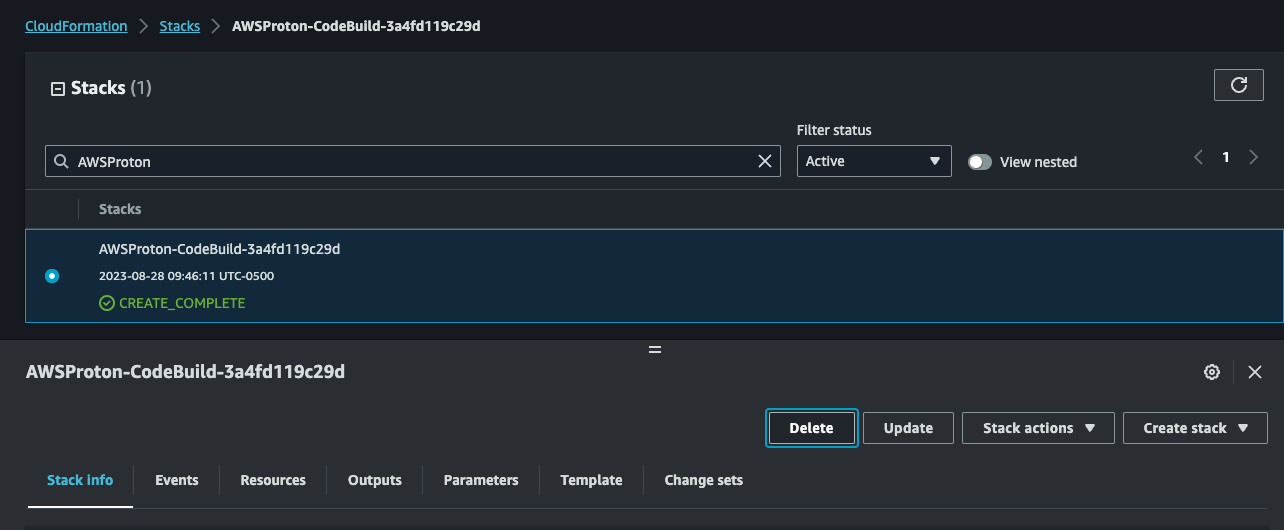Click AWSProton-CodeBuild-3a4fd119c29d stack name in list
This screenshot has height=530, width=1284.
pyautogui.click(x=220, y=249)
